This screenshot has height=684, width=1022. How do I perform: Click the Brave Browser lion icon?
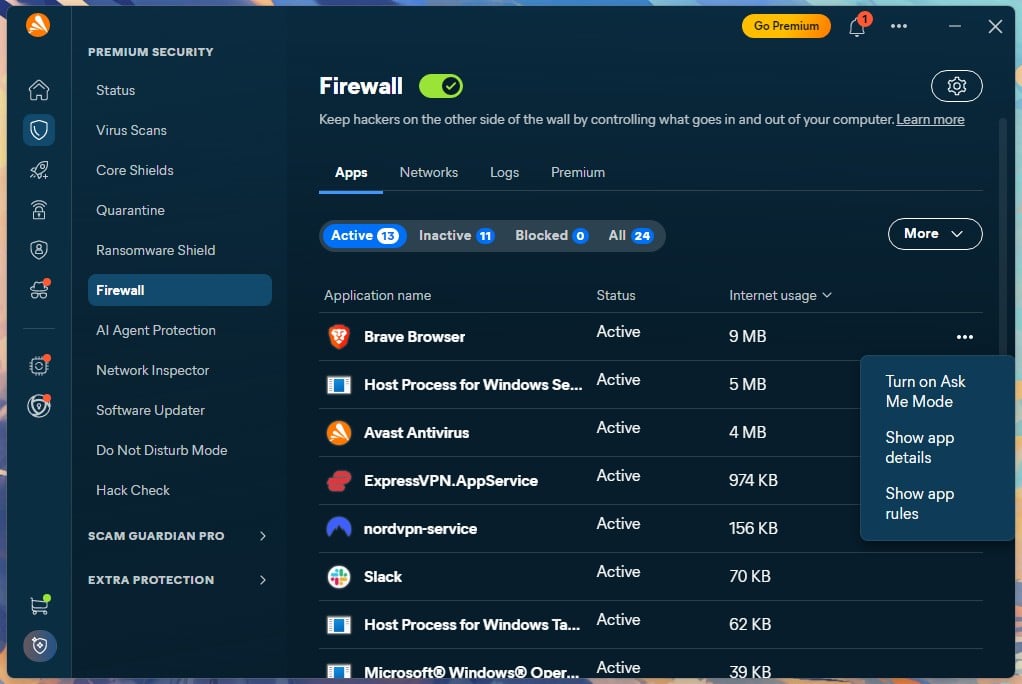pos(339,336)
